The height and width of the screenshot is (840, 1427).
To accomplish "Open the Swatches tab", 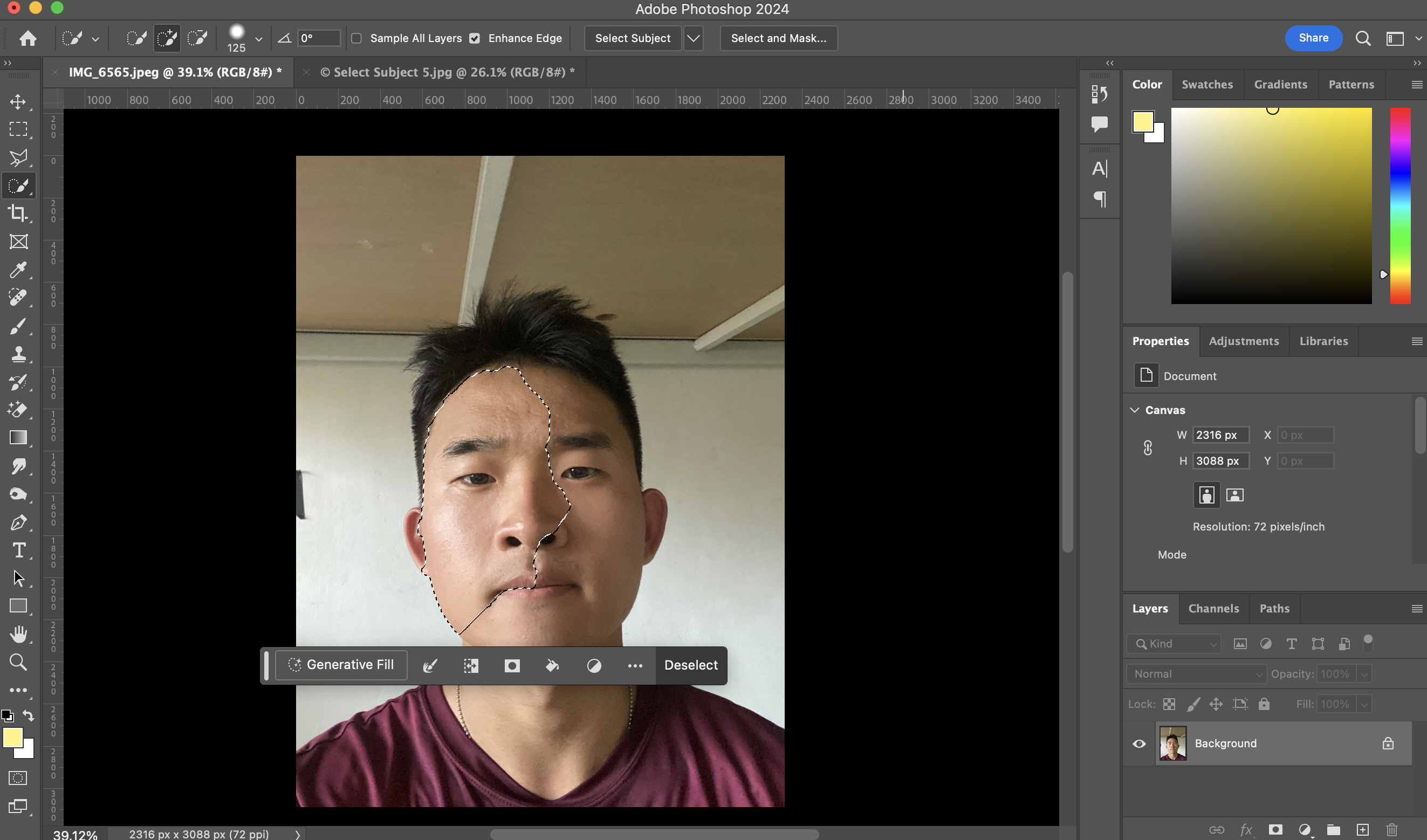I will pos(1207,84).
